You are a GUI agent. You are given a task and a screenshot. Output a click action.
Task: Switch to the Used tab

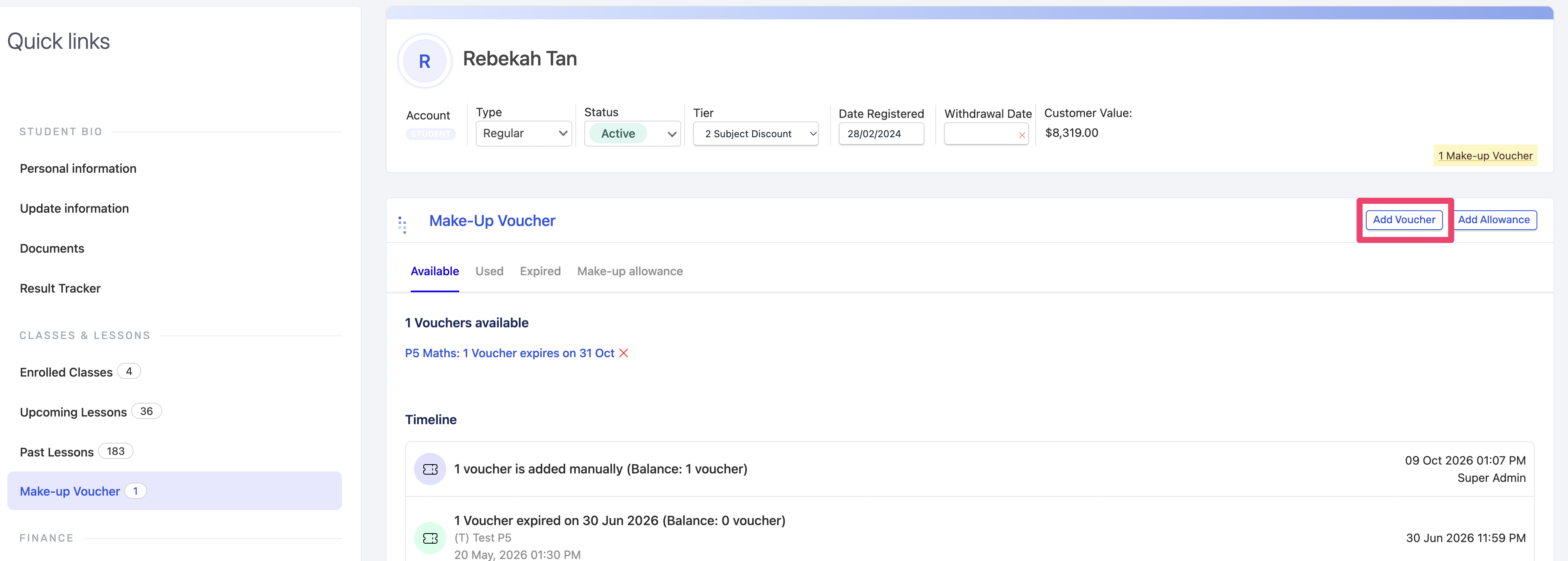(489, 271)
